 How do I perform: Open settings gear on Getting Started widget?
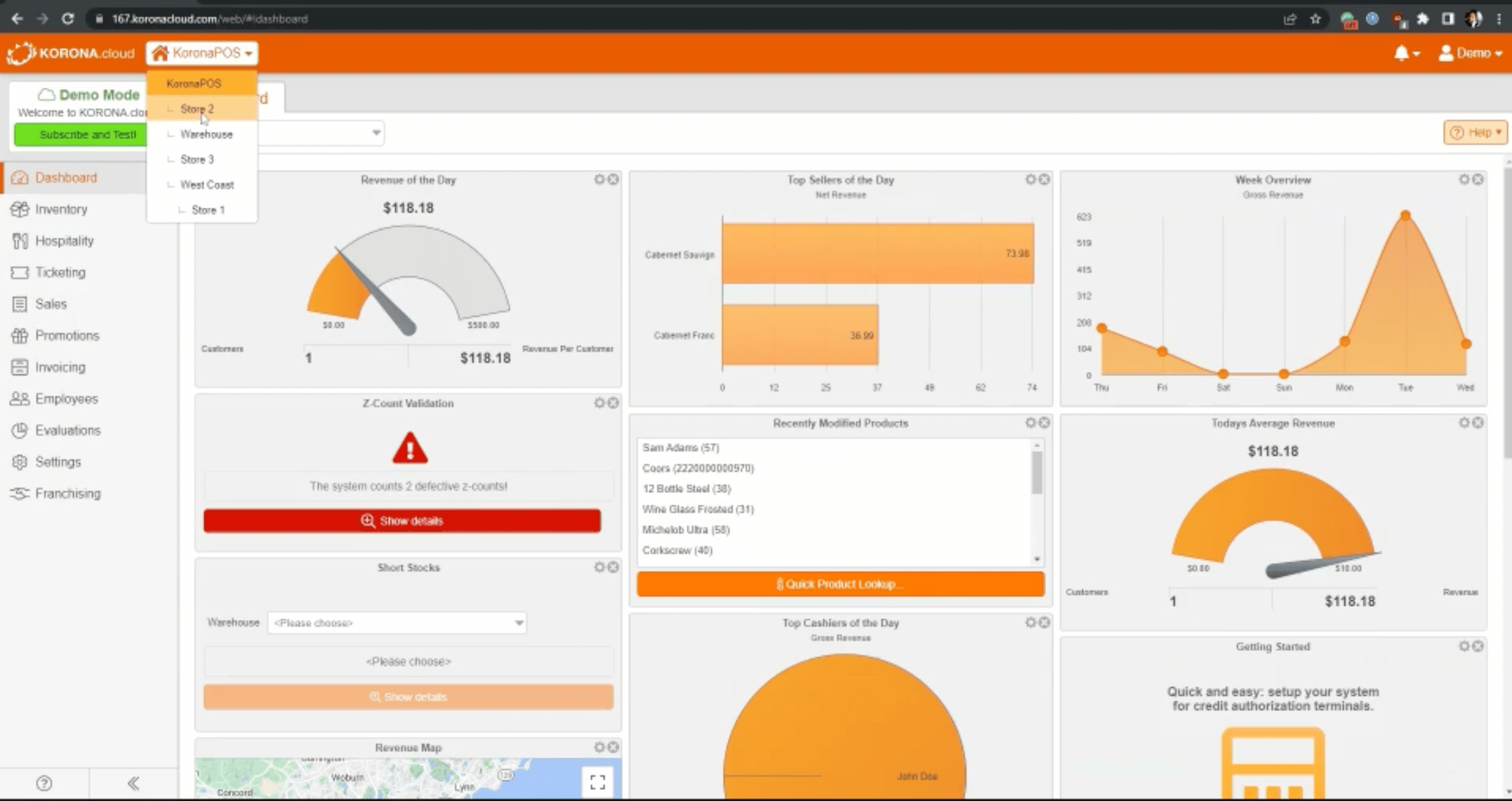pos(1464,646)
